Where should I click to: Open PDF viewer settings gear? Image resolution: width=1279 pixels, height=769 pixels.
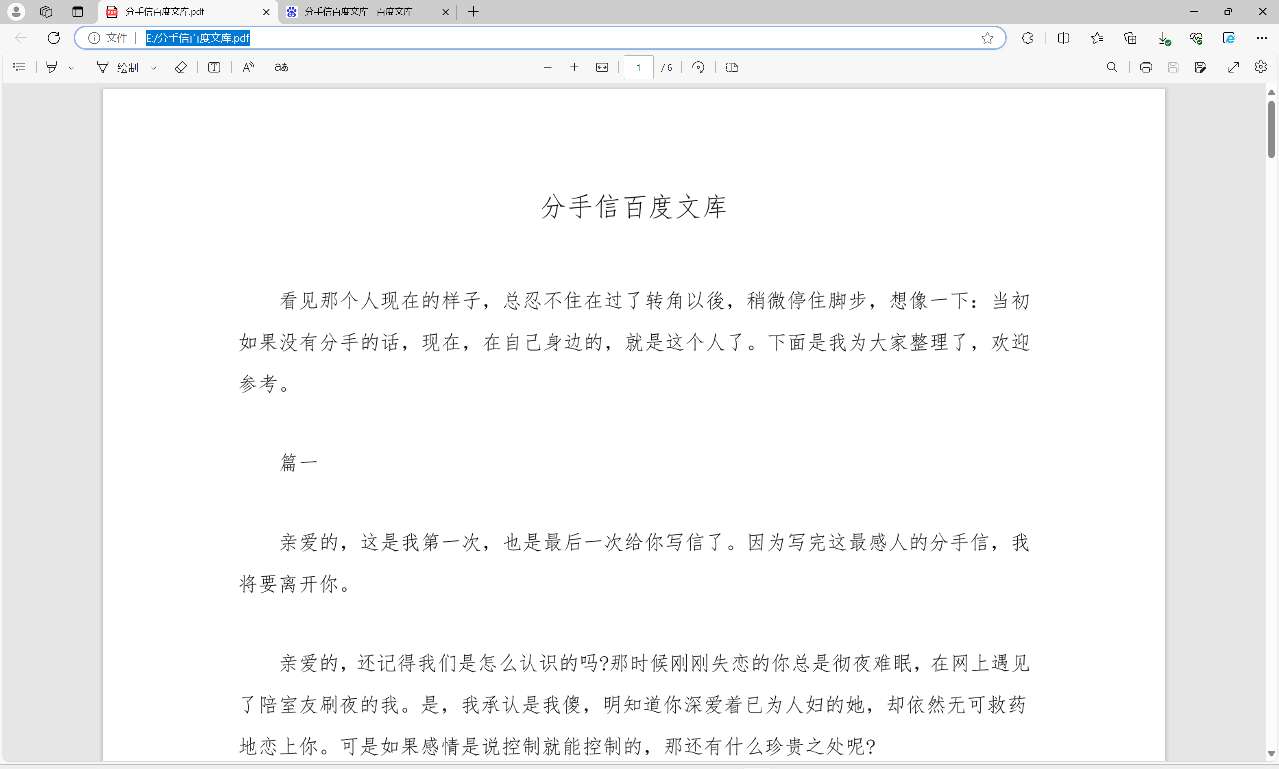[x=1261, y=67]
